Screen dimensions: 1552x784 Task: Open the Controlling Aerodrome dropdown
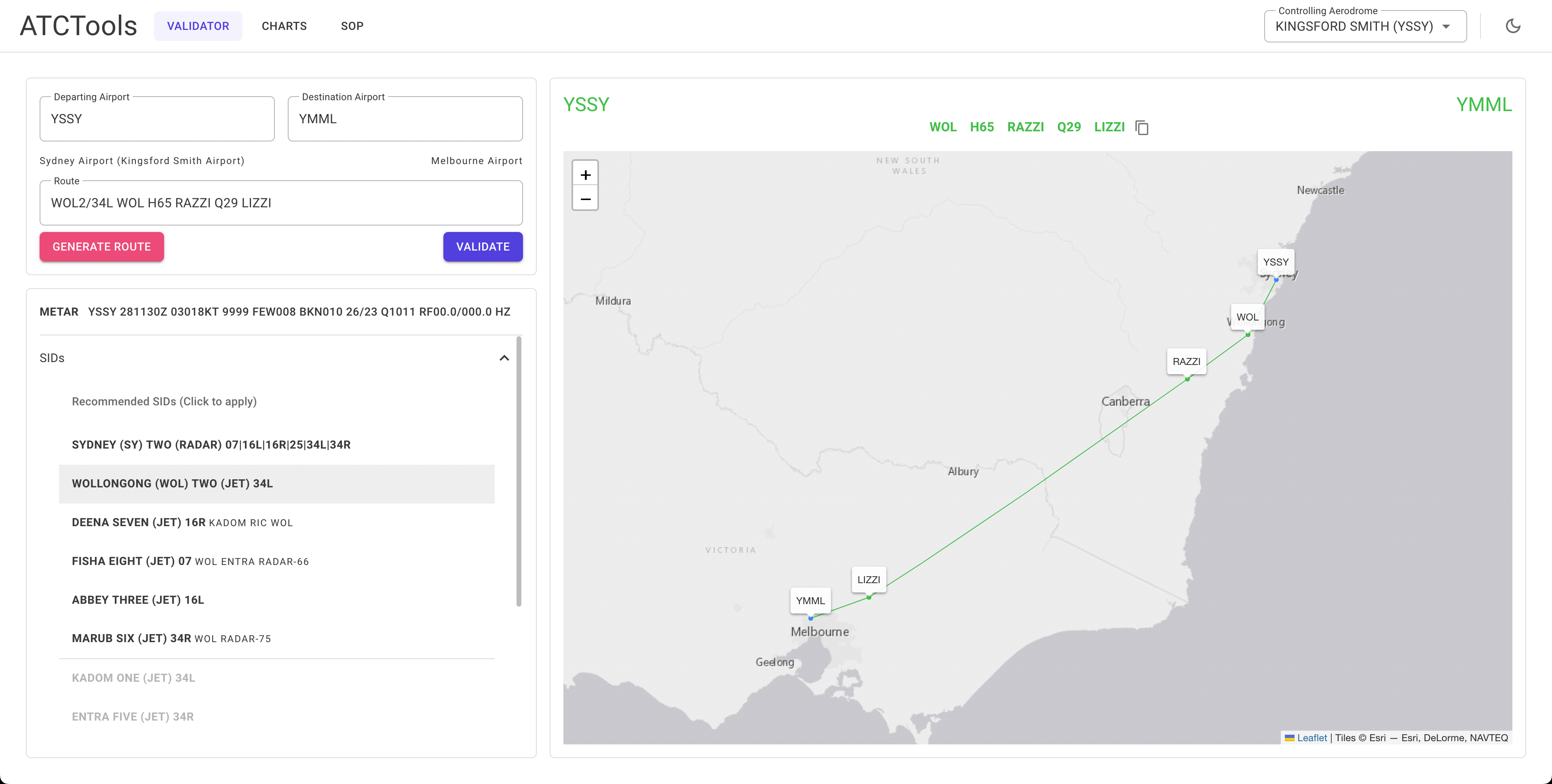(1364, 26)
